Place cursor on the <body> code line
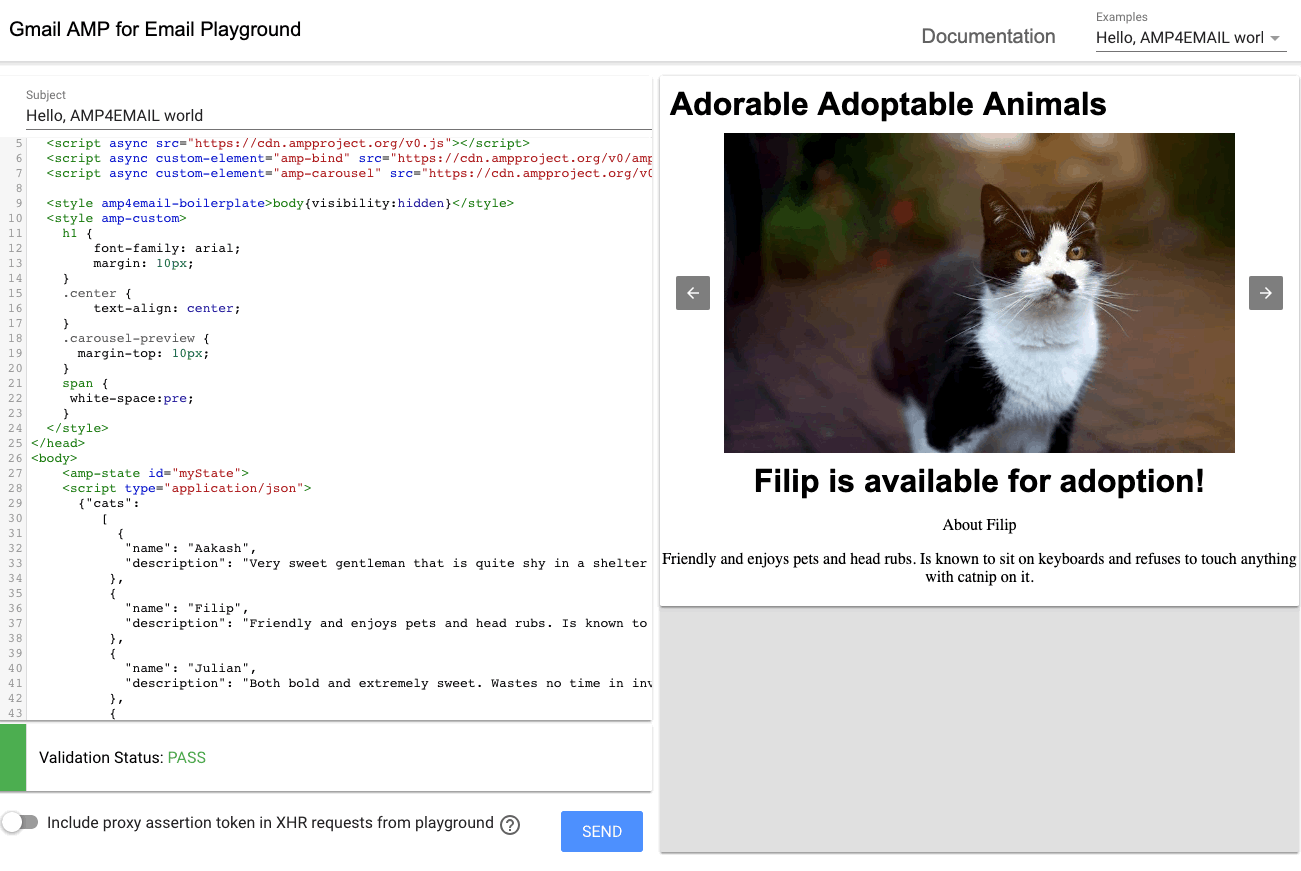The image size is (1301, 871). coord(54,458)
